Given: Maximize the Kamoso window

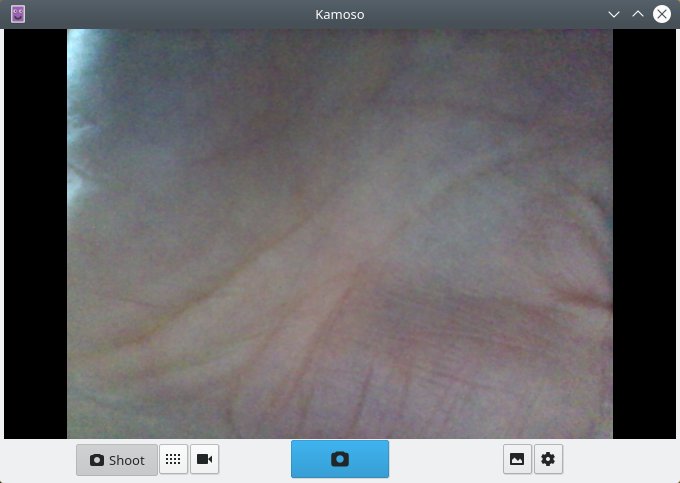Looking at the screenshot, I should (638, 14).
